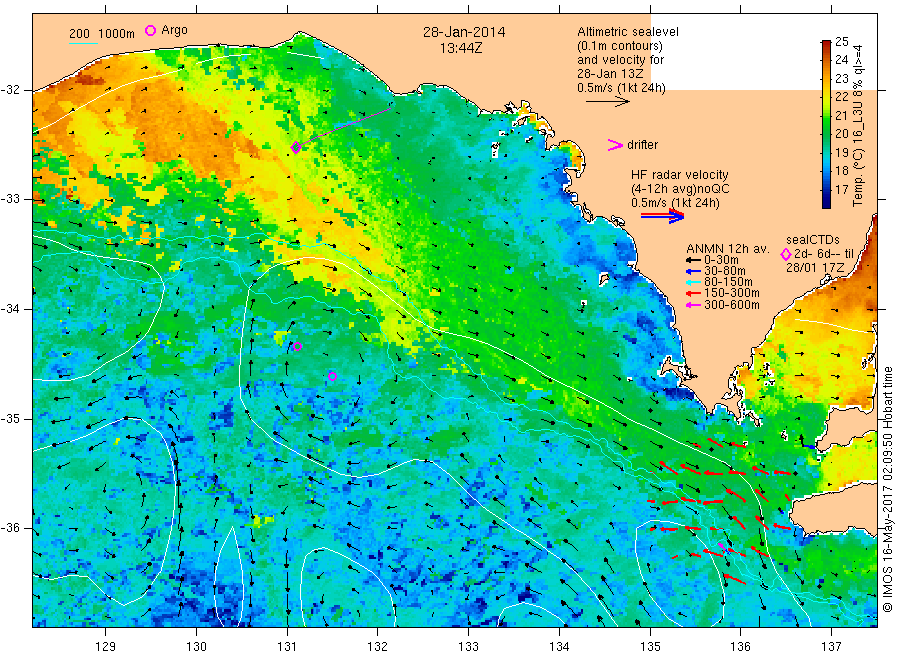Click the blue 30-80m ANMN arrow
Viewport: 900px width, 660px height.
[x=693, y=271]
